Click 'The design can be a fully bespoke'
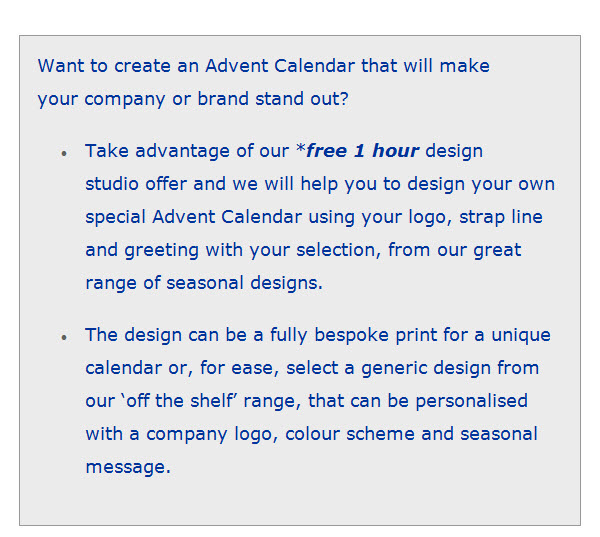This screenshot has height=537, width=600. point(237,335)
